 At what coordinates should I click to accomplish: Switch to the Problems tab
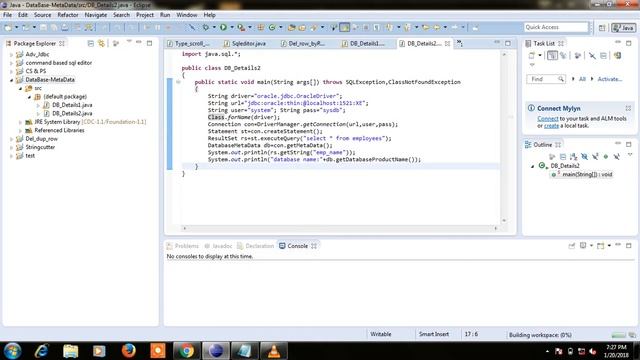coord(183,246)
